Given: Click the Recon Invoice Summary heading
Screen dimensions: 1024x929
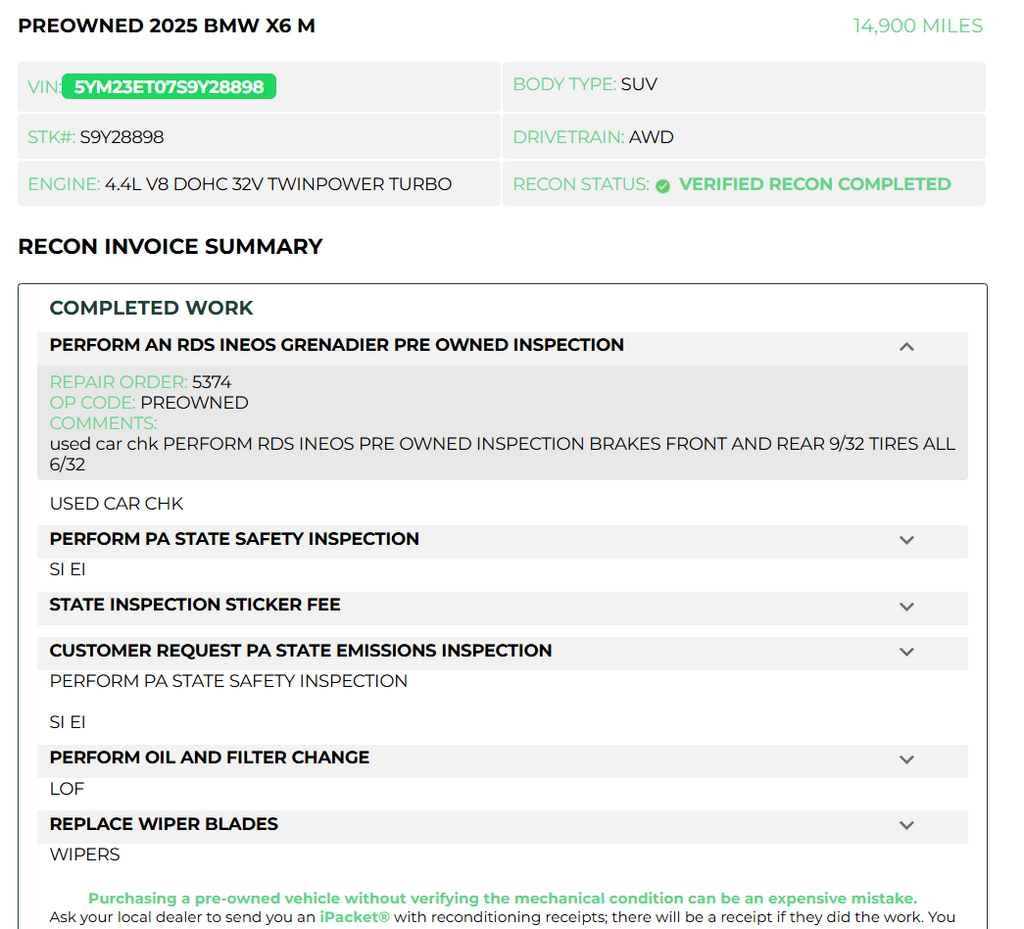Looking at the screenshot, I should click(x=170, y=246).
